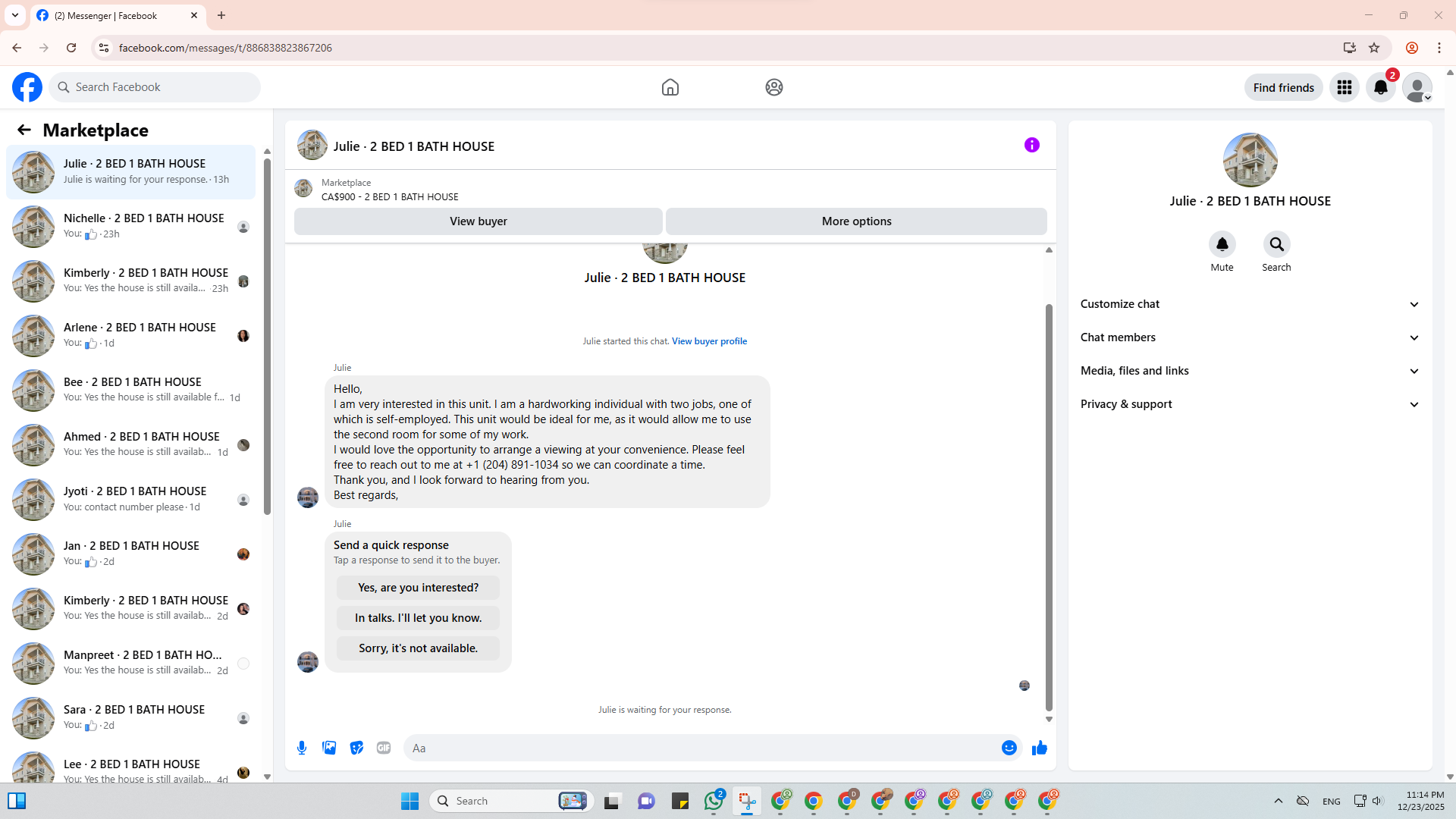Attach a file using the photo icon
The height and width of the screenshot is (819, 1456).
329,748
